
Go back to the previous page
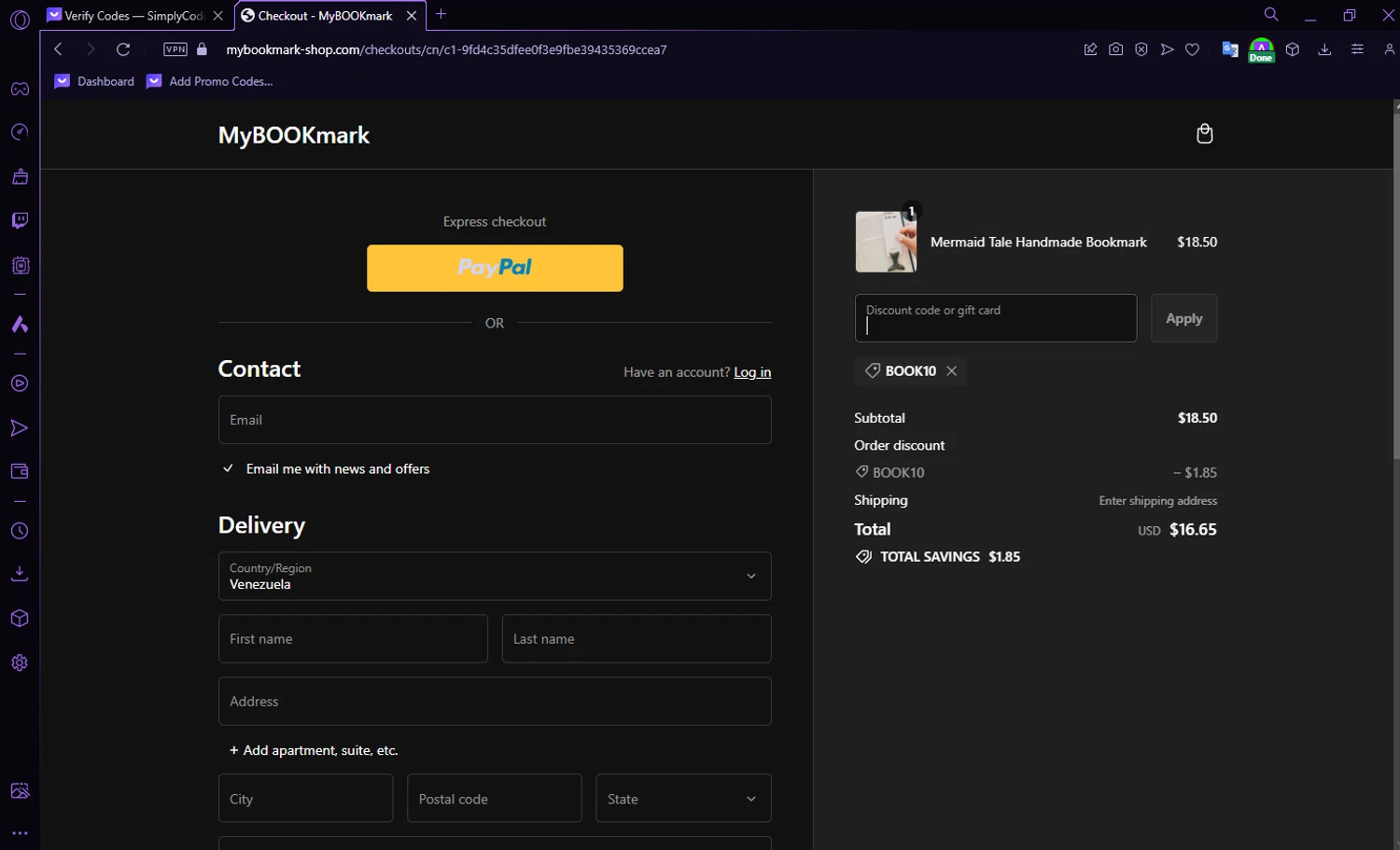click(58, 49)
